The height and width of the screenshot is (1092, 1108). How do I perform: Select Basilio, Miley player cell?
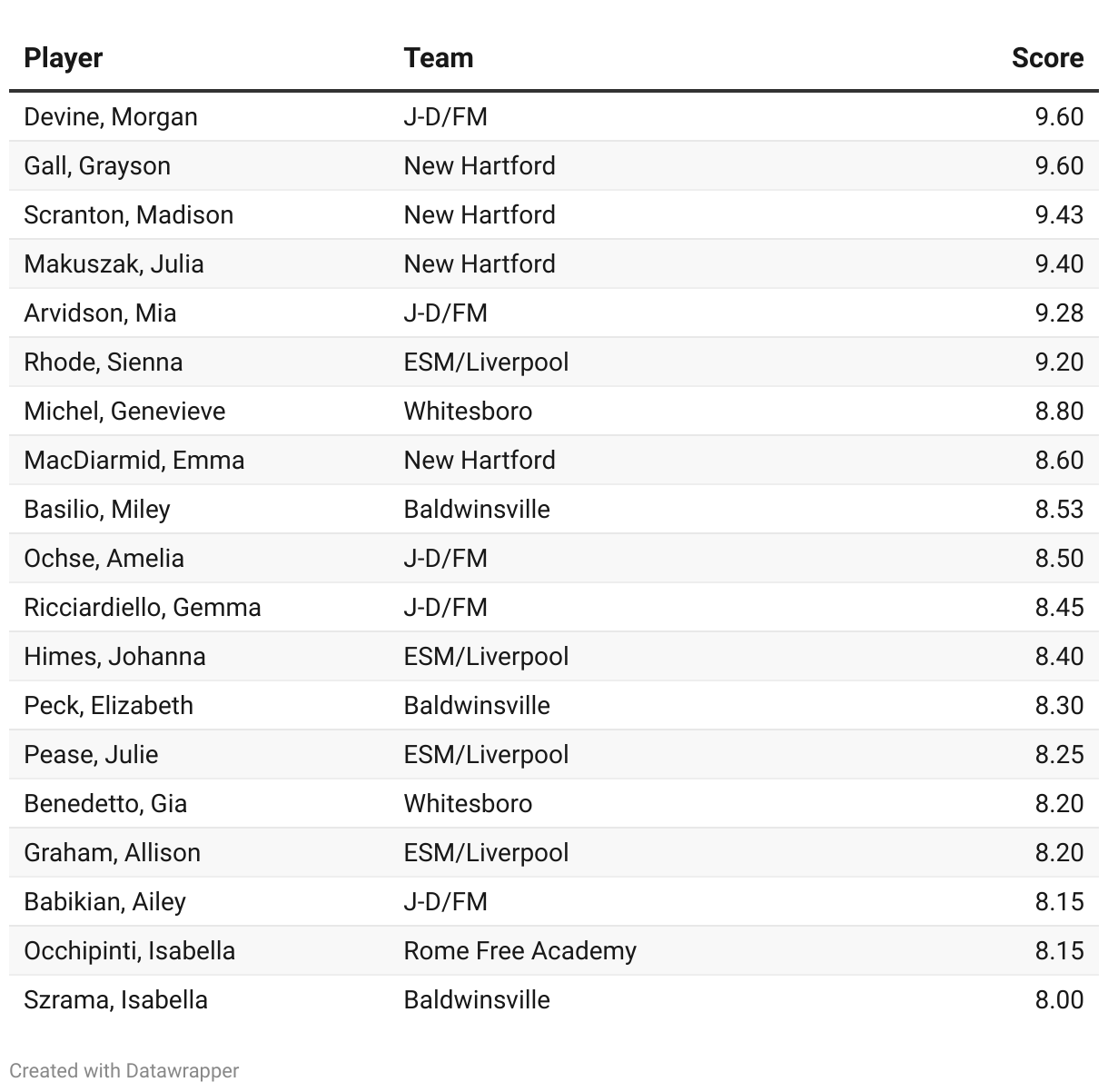[x=97, y=510]
